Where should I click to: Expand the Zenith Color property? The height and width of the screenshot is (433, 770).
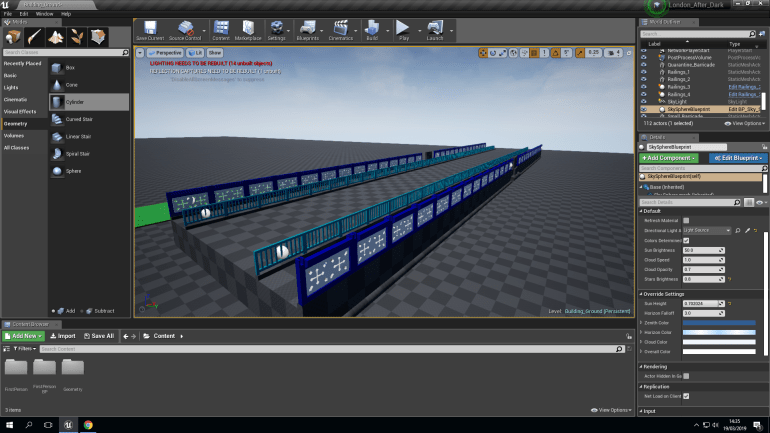[640, 322]
